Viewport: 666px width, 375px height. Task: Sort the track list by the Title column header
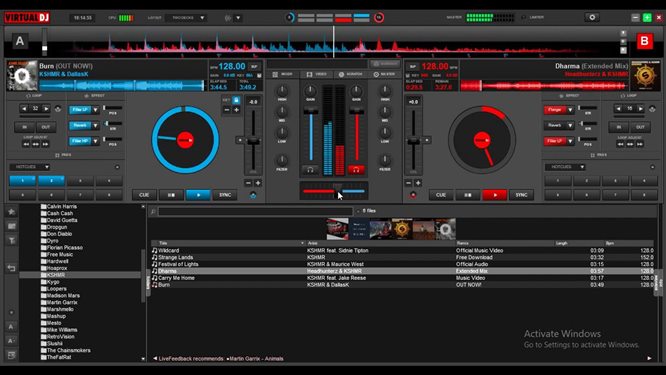(229, 243)
